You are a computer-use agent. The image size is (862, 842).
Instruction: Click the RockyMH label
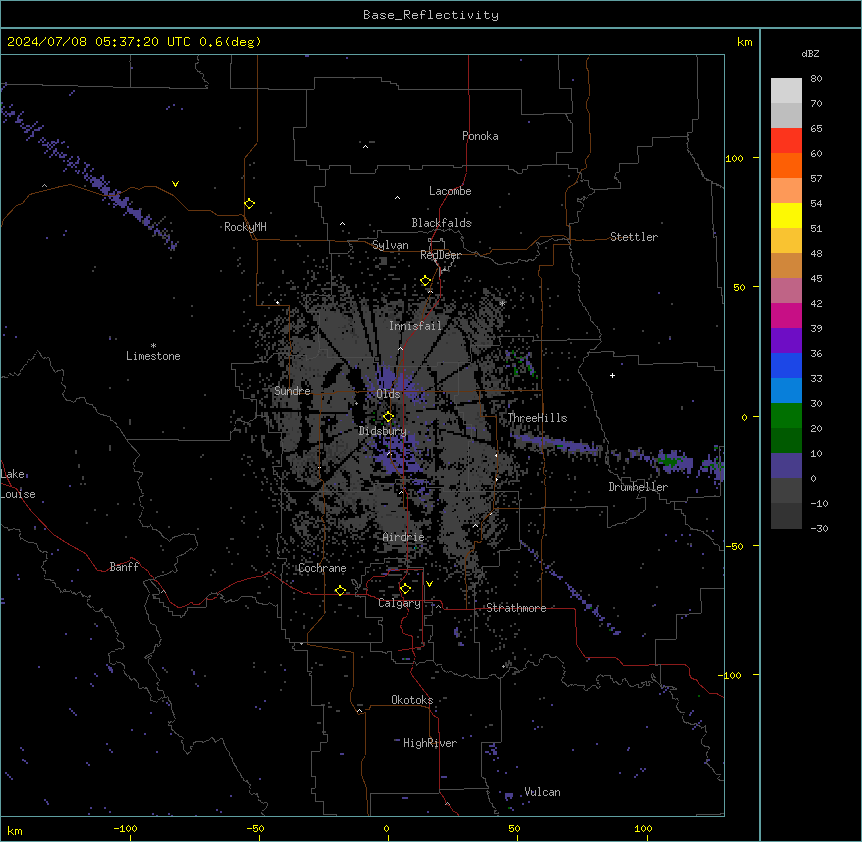[245, 227]
